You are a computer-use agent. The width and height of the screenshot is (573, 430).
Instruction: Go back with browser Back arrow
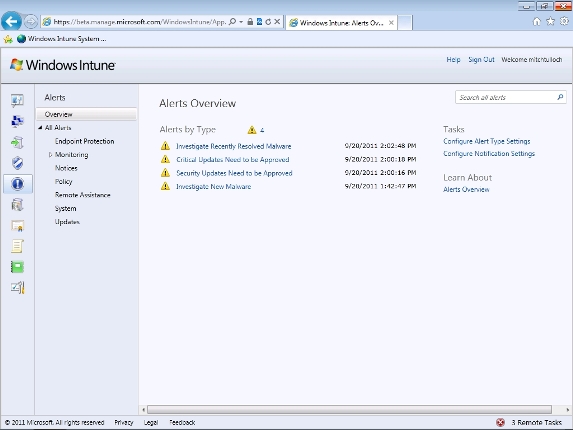point(11,21)
